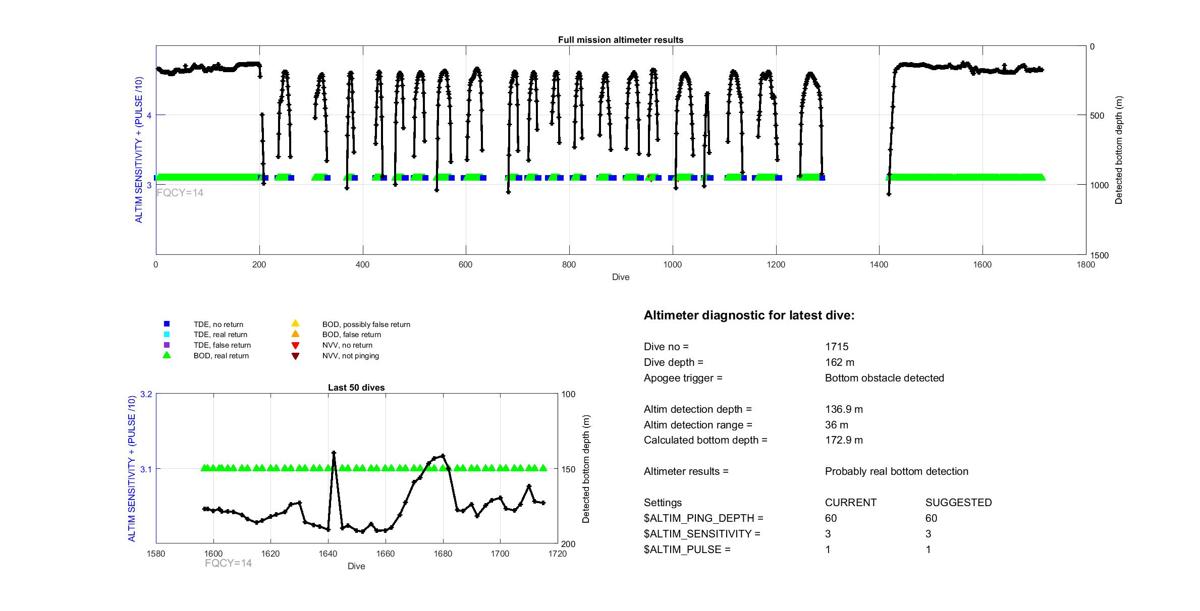Click the '$ALTIM_PULSE =' setting name
Image resolution: width=1200 pixels, height=611 pixels.
[687, 550]
